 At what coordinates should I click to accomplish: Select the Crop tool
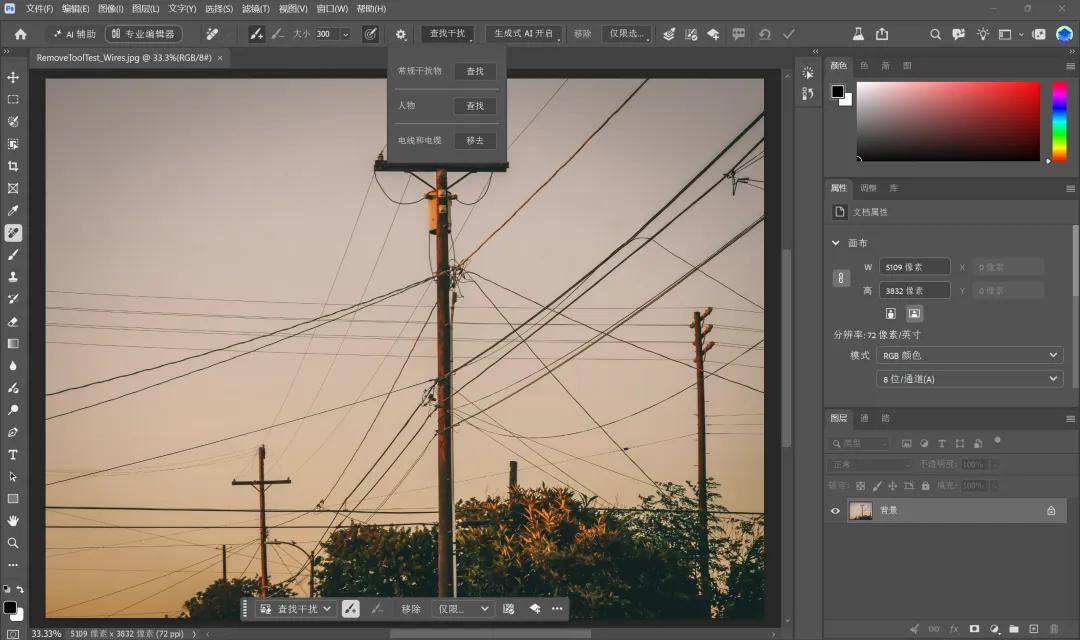click(x=13, y=166)
